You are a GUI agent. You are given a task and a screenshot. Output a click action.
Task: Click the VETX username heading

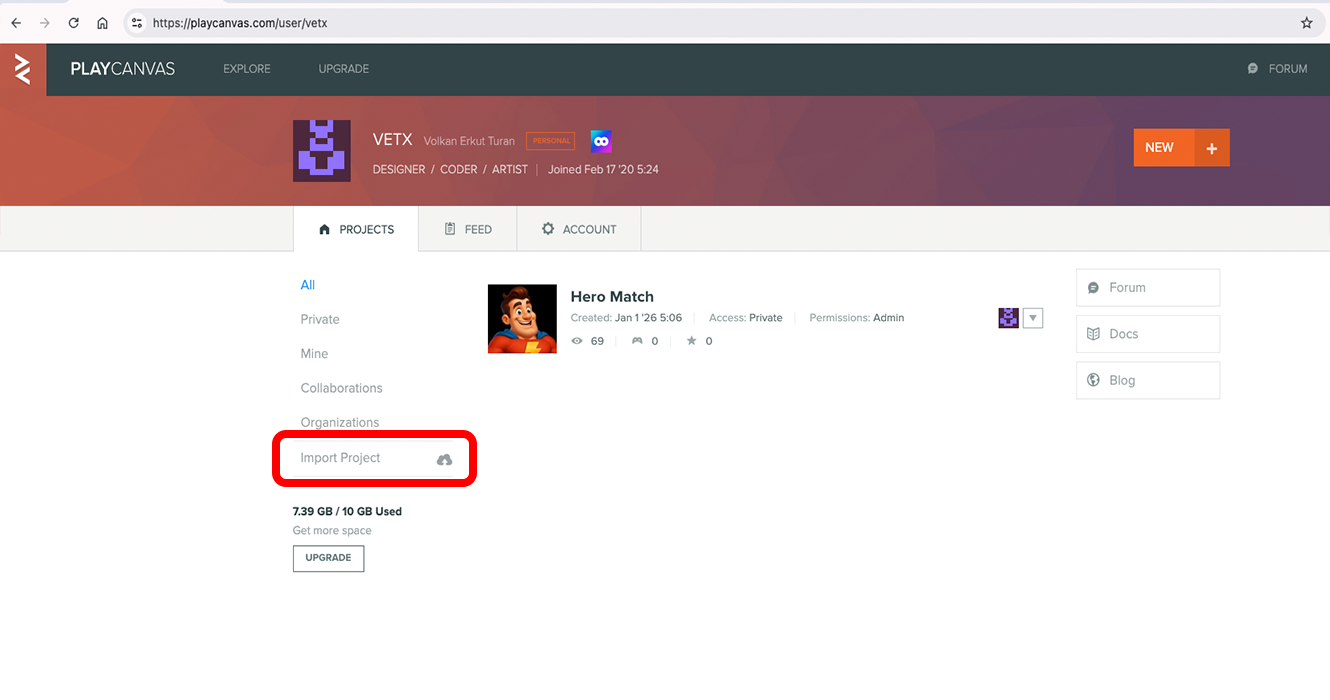tap(392, 139)
